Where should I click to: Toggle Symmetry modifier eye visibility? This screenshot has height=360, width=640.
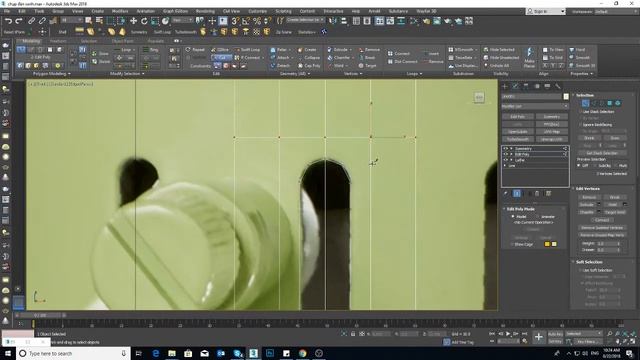click(505, 149)
